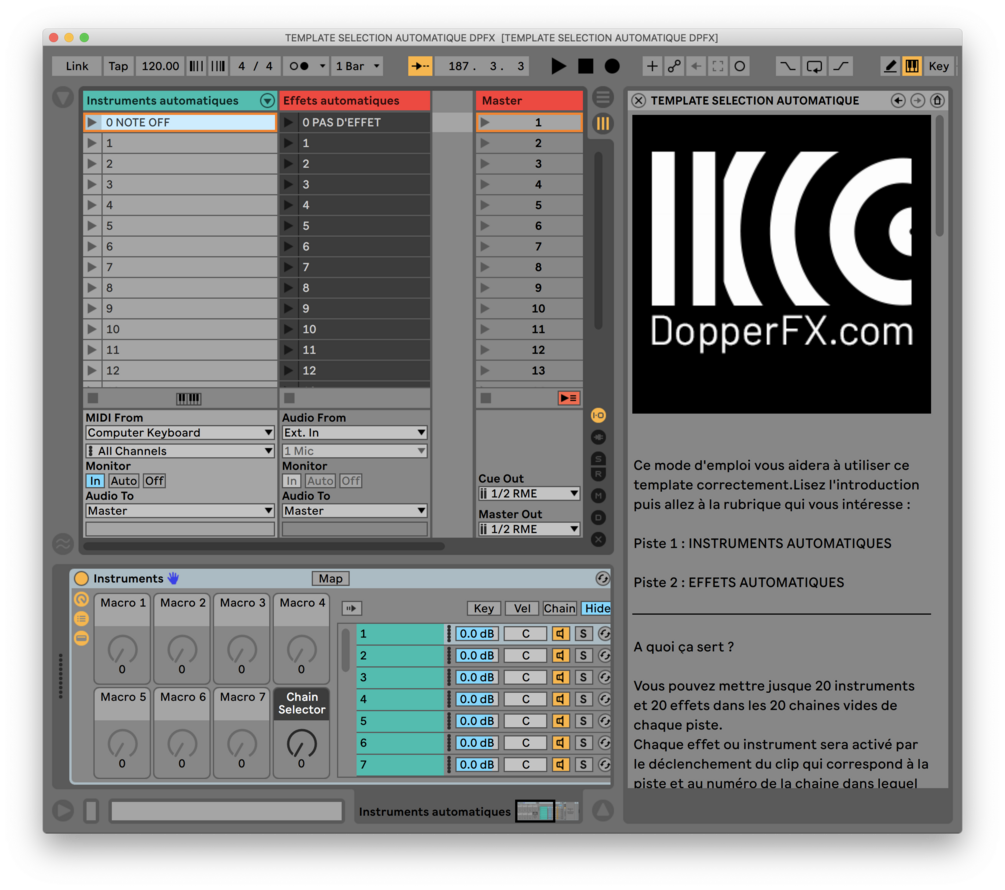This screenshot has width=1005, height=890.
Task: Launch Master scene 5
Action: point(485,205)
